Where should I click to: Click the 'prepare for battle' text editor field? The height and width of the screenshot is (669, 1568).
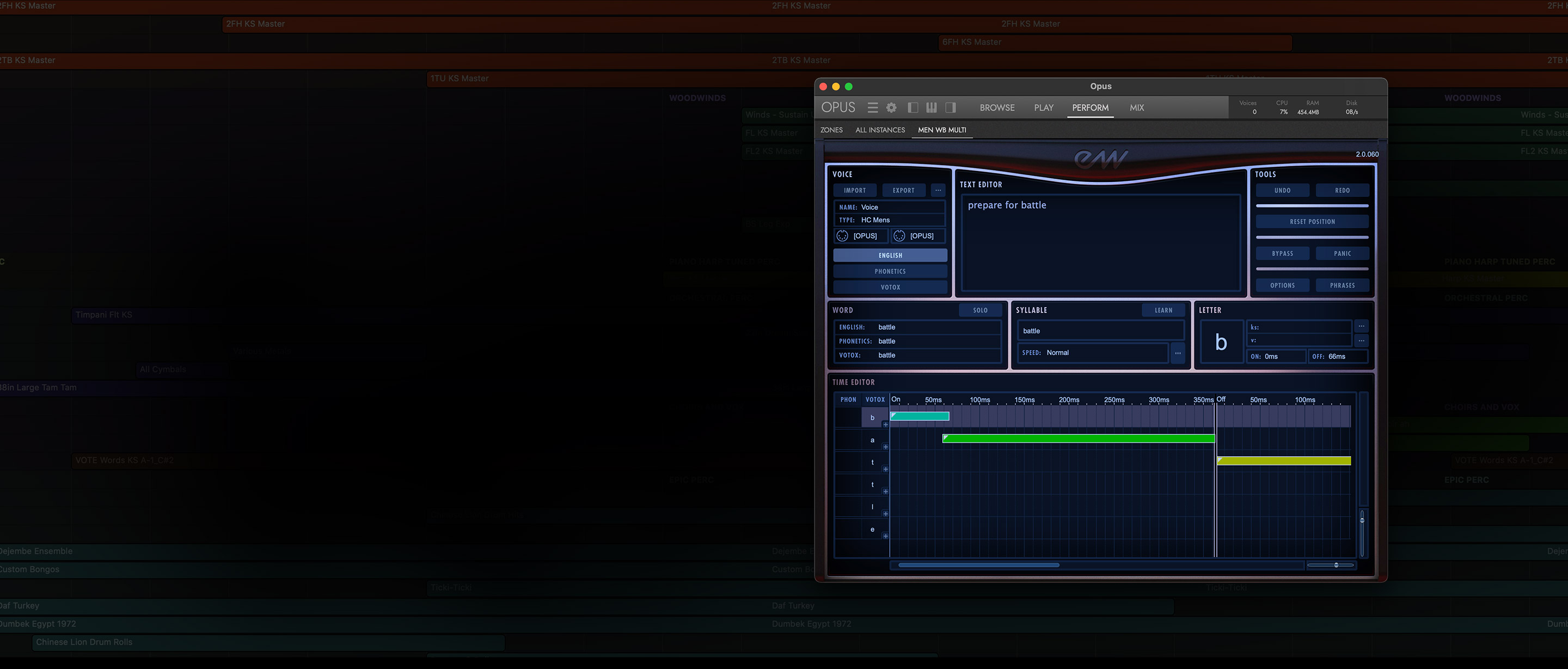pos(1100,242)
